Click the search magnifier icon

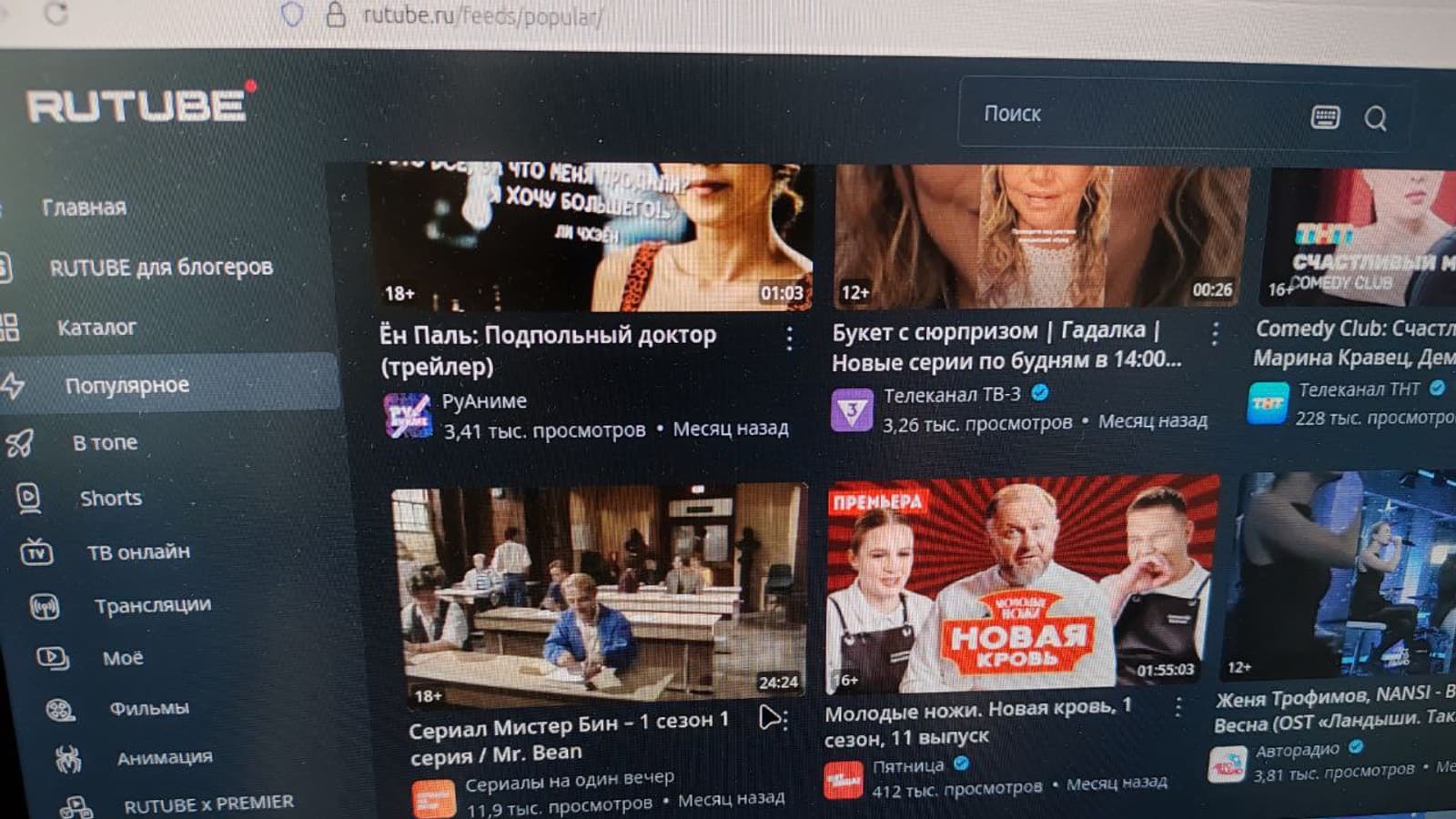click(1375, 118)
